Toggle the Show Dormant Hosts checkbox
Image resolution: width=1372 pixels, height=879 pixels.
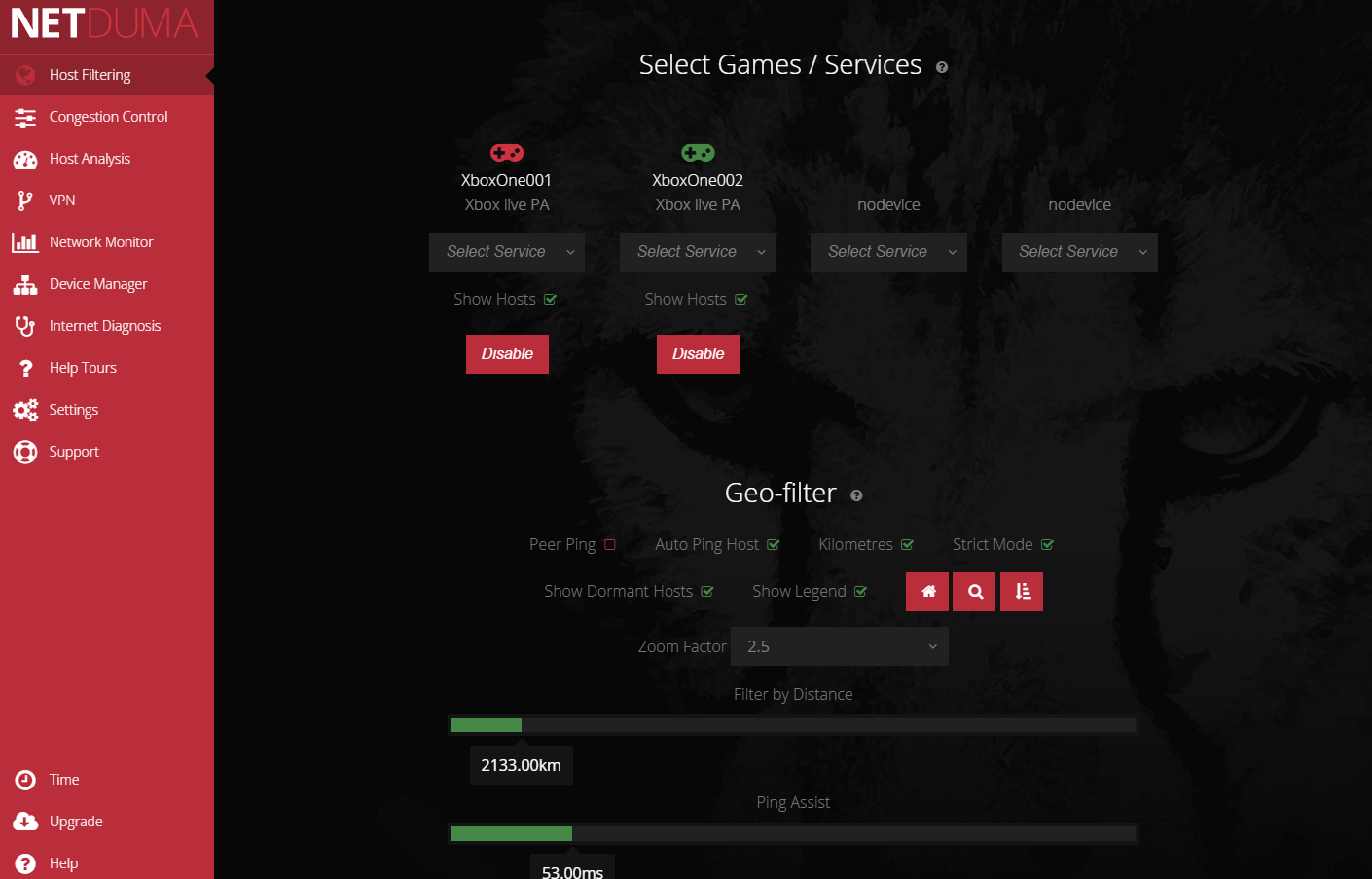(x=707, y=592)
